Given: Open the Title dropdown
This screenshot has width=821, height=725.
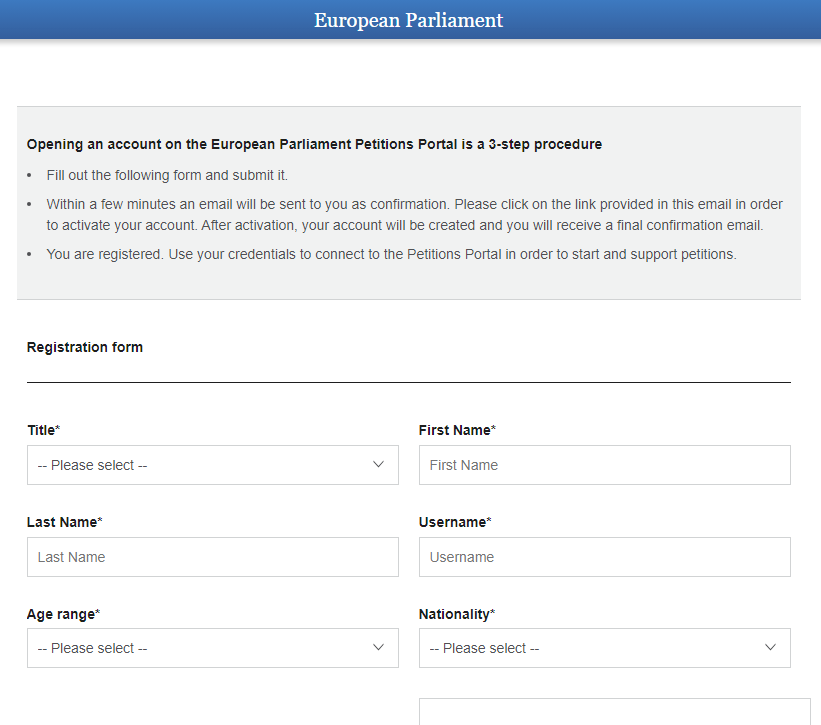Looking at the screenshot, I should click(x=213, y=465).
